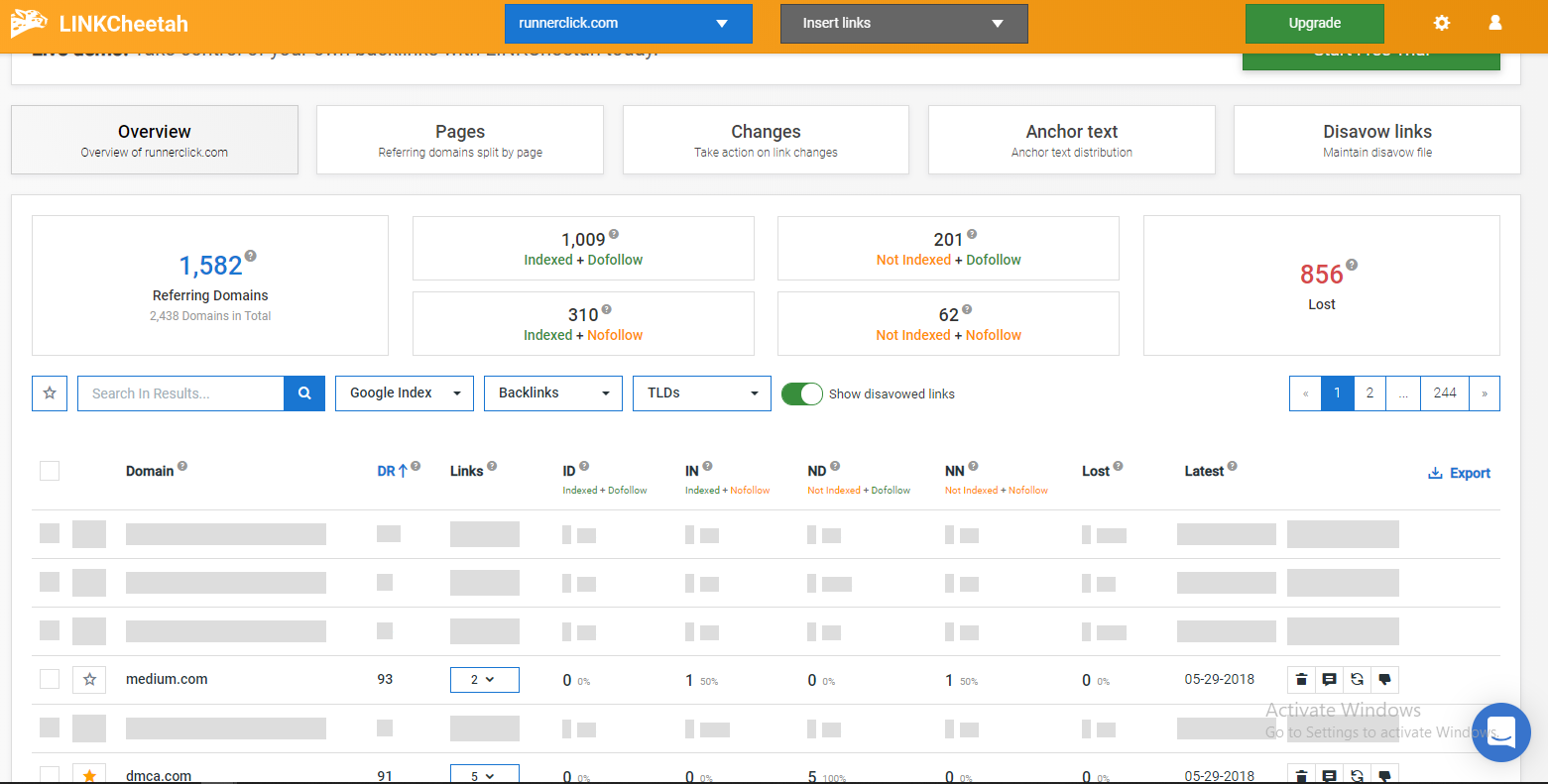The height and width of the screenshot is (784, 1548).
Task: Go to last page 244
Action: point(1445,393)
